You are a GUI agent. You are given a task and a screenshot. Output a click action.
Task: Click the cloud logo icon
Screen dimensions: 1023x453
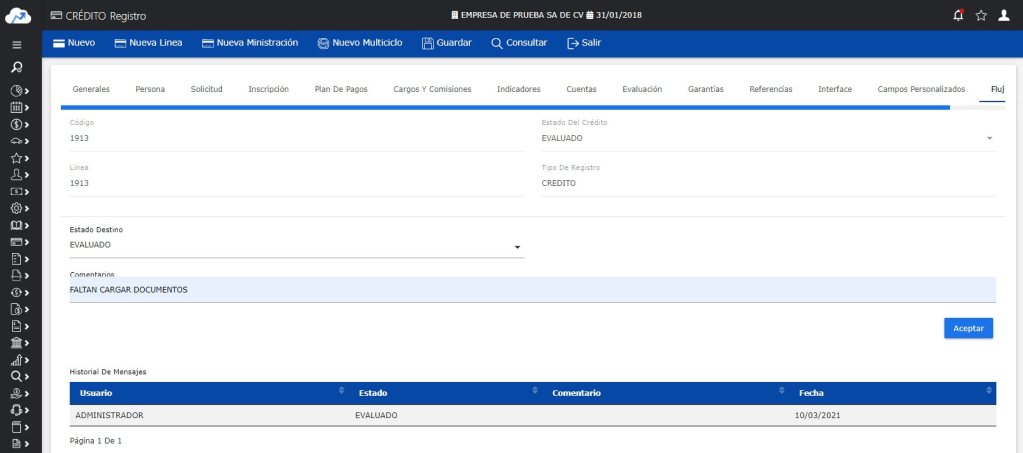coord(19,14)
